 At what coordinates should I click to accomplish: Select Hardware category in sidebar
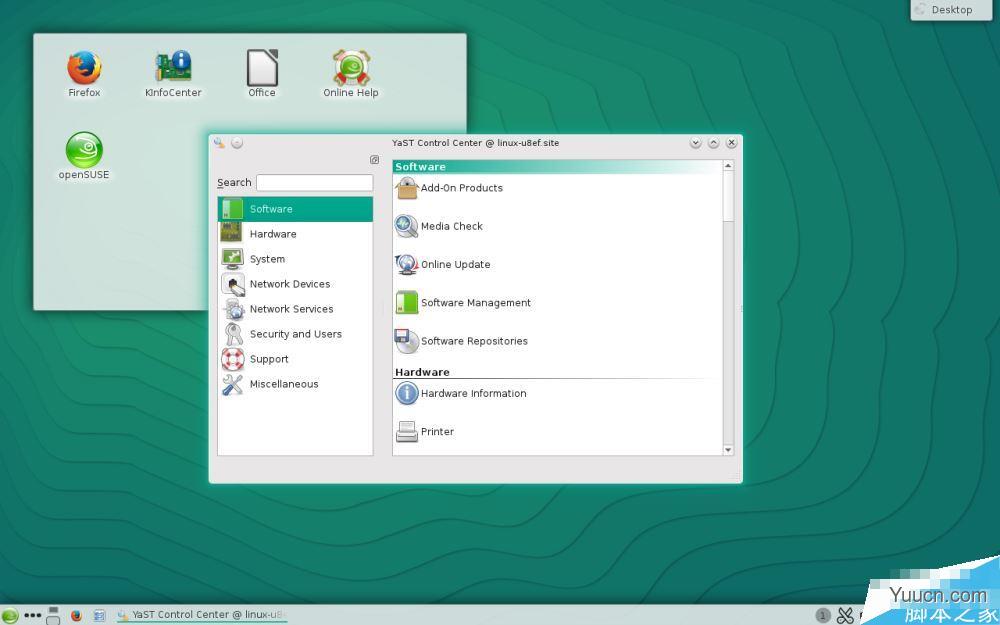click(272, 234)
